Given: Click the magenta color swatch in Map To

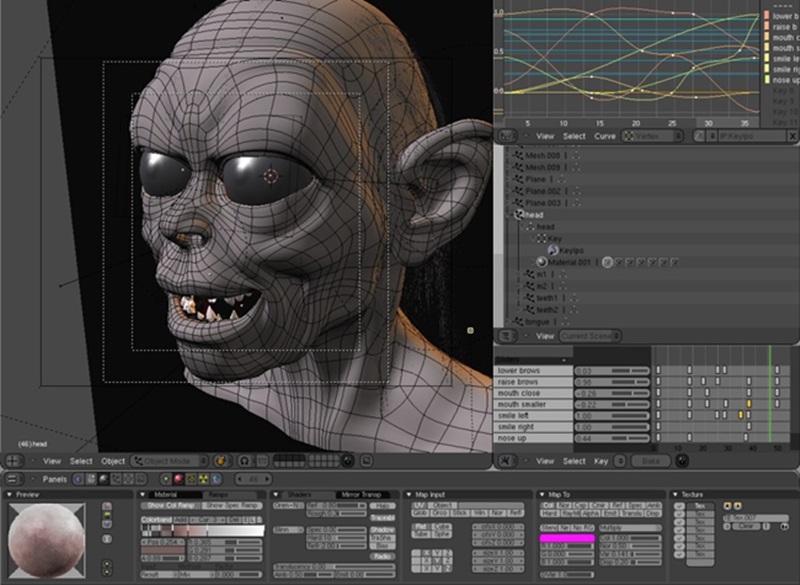Looking at the screenshot, I should 567,538.
